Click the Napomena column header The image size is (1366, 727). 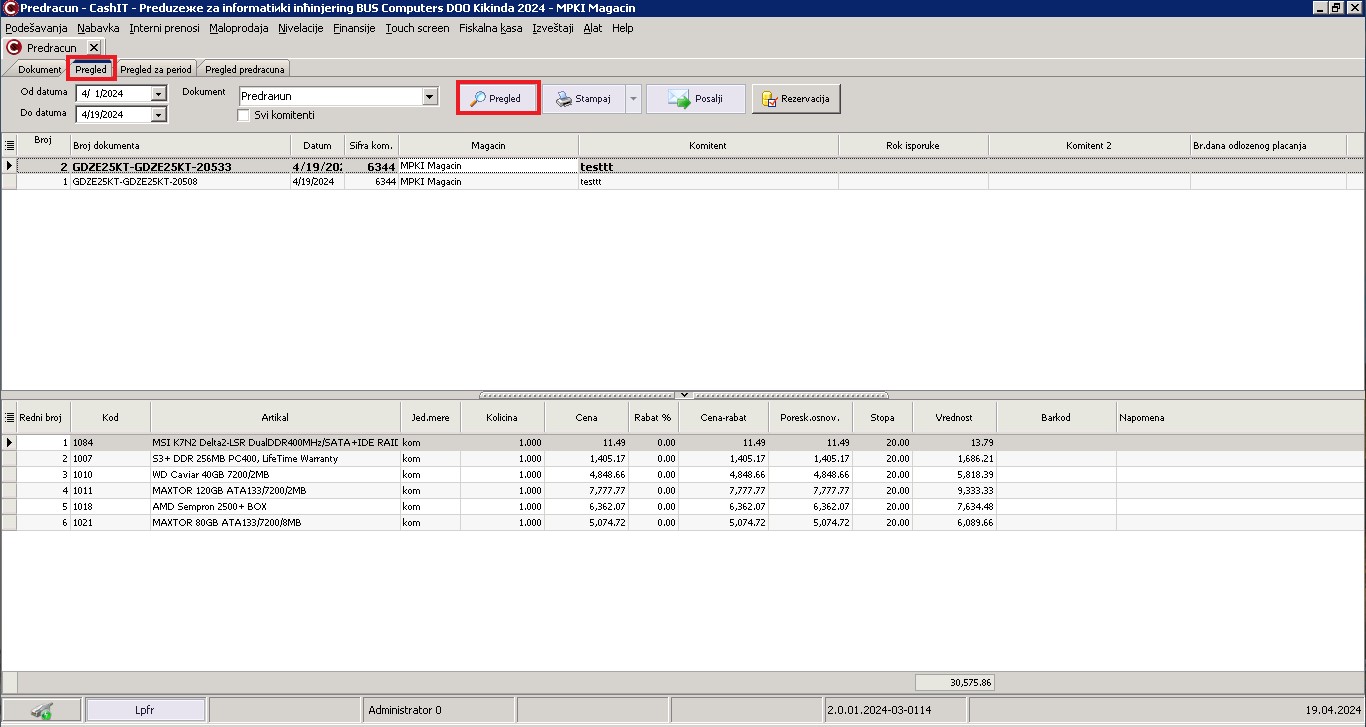1240,416
